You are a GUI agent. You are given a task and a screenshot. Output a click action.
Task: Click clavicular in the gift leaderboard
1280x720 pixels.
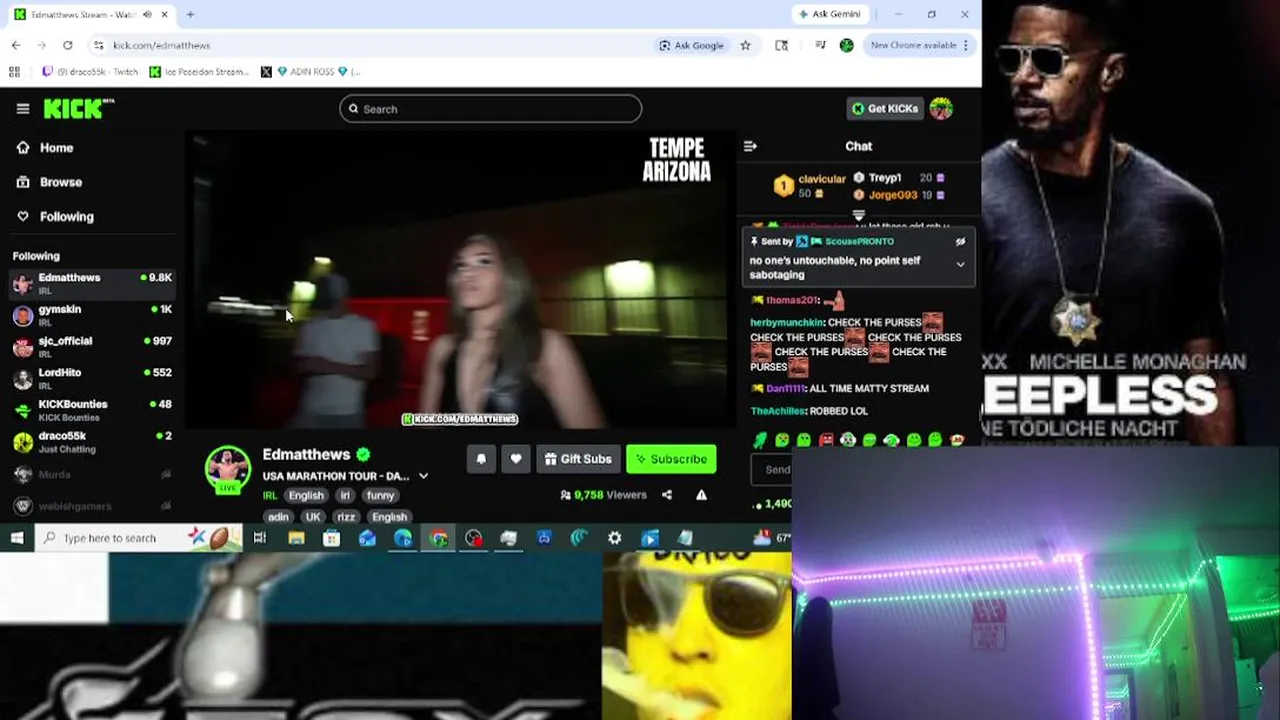(x=822, y=179)
